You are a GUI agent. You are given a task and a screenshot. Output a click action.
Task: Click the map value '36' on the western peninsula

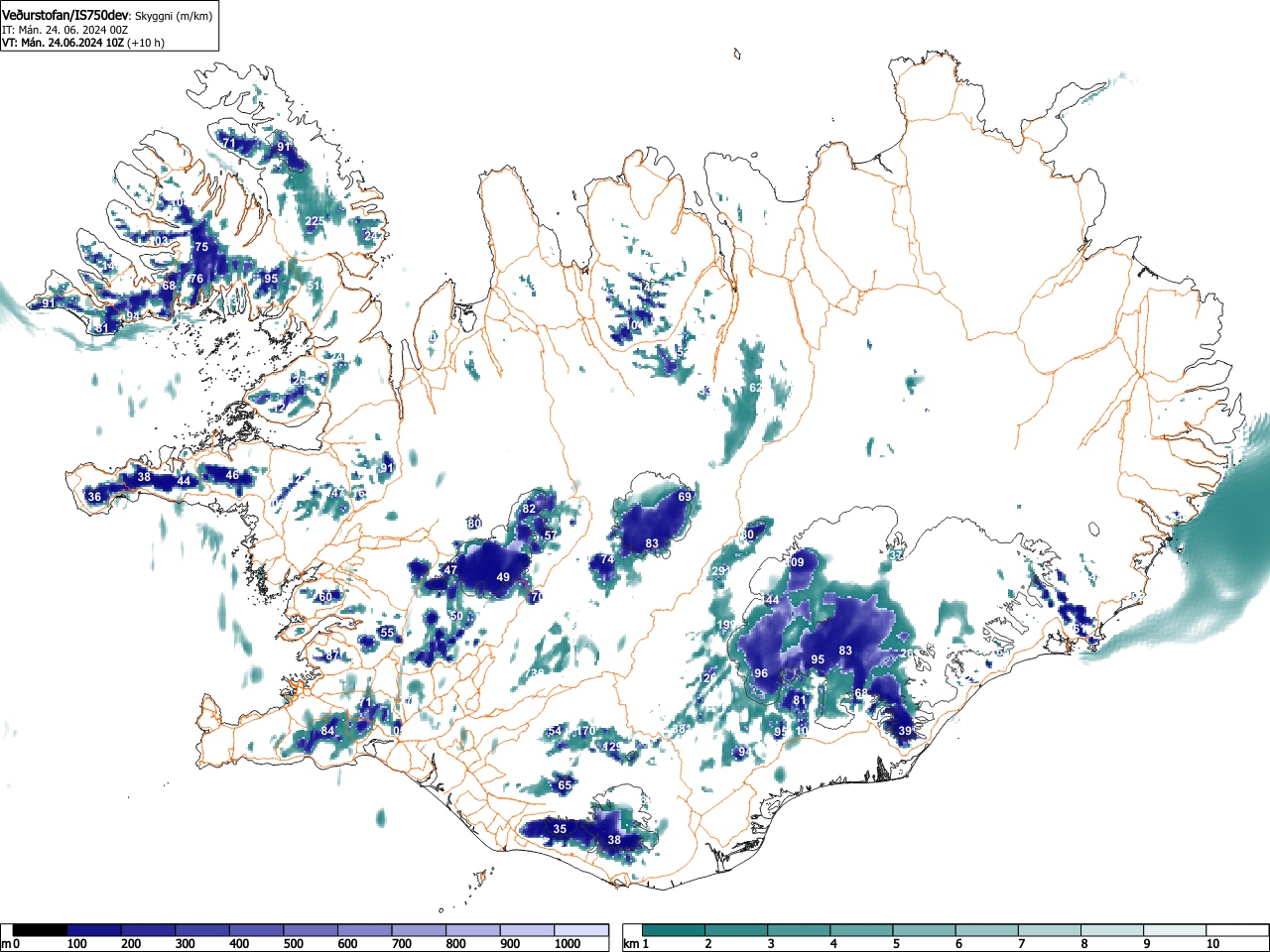[94, 497]
